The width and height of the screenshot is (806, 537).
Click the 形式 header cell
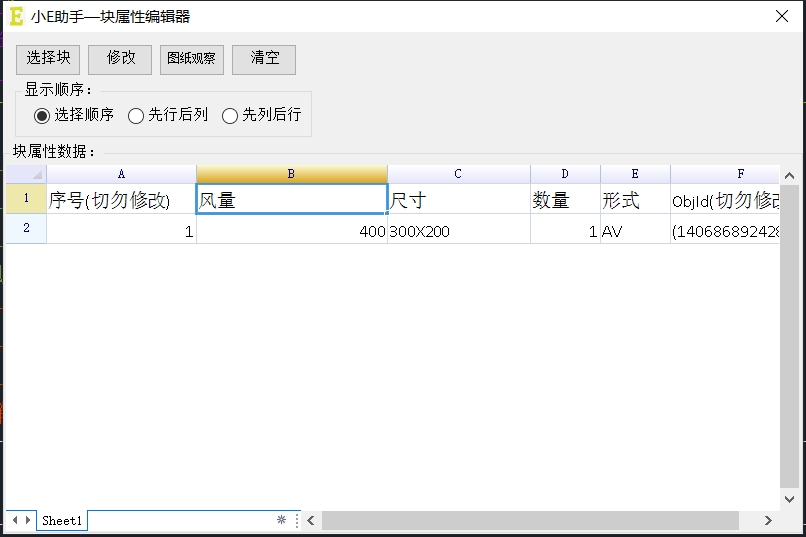click(635, 199)
